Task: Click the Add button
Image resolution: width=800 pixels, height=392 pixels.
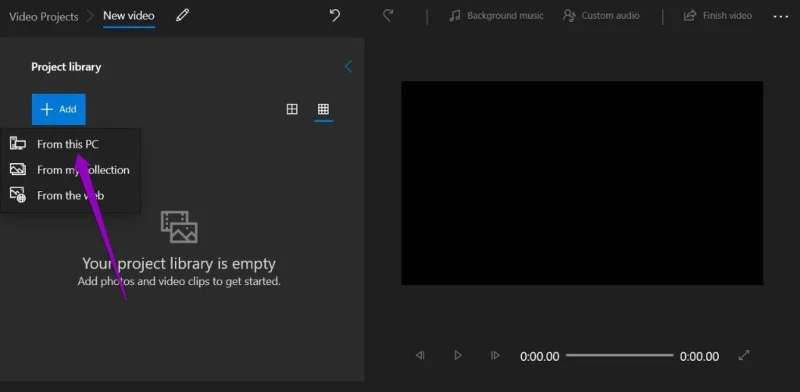Action: pyautogui.click(x=59, y=109)
